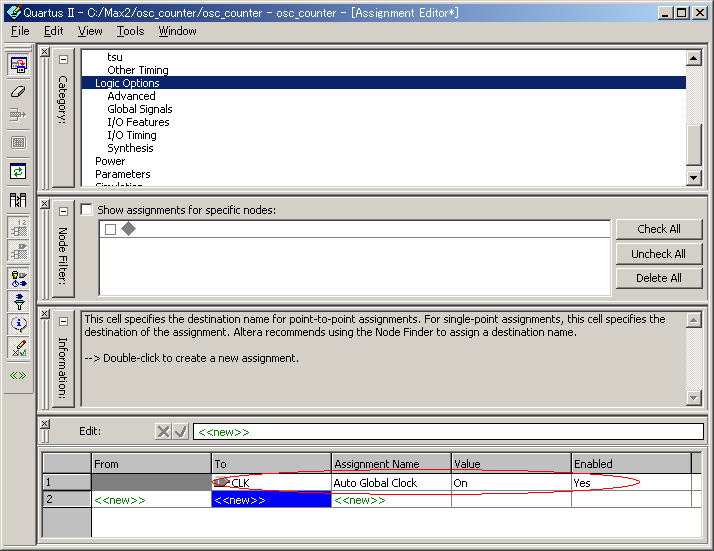
Task: Click the lightbulb and clock arrows icon
Action: [18, 279]
